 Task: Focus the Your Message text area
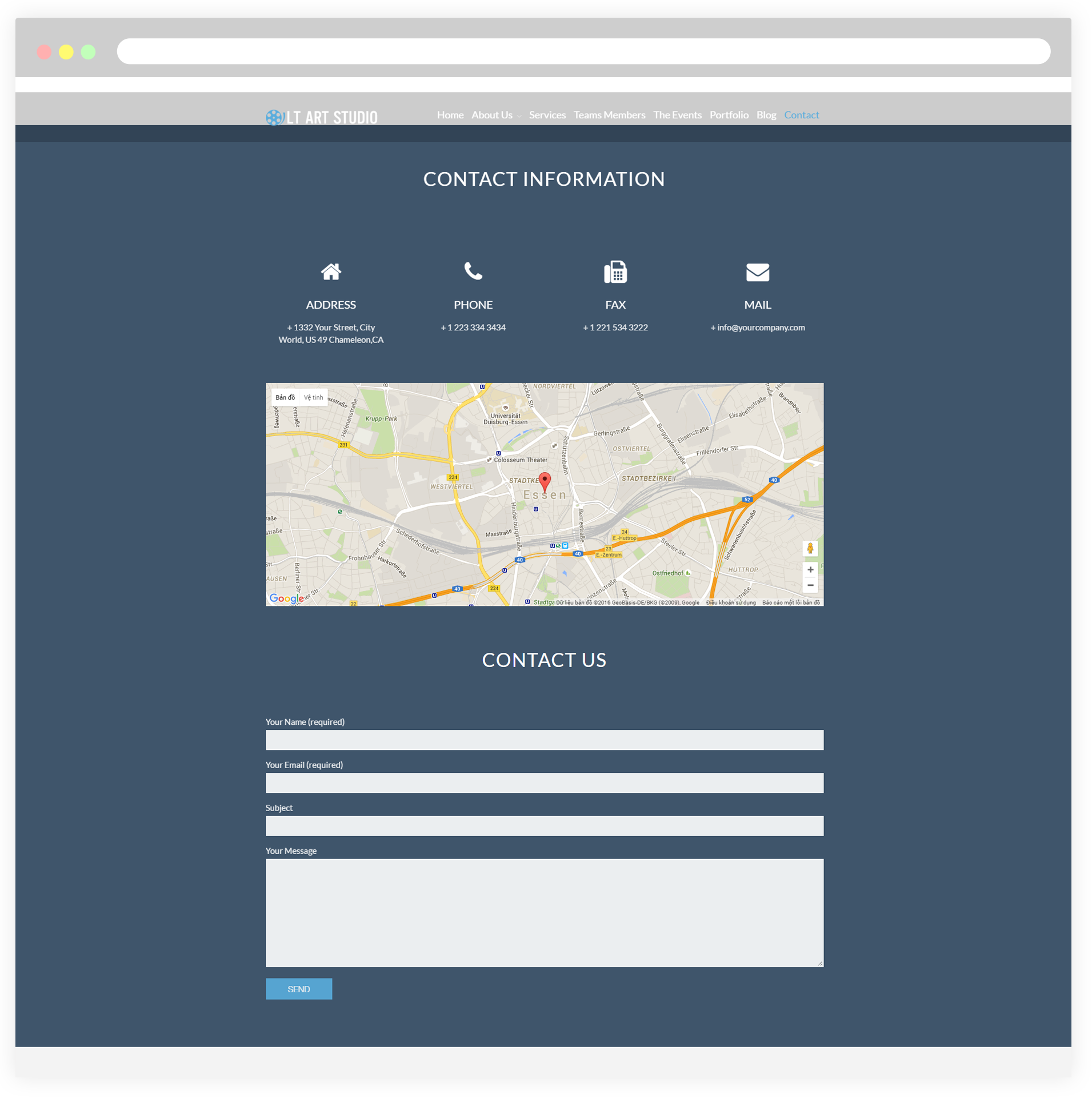click(545, 913)
